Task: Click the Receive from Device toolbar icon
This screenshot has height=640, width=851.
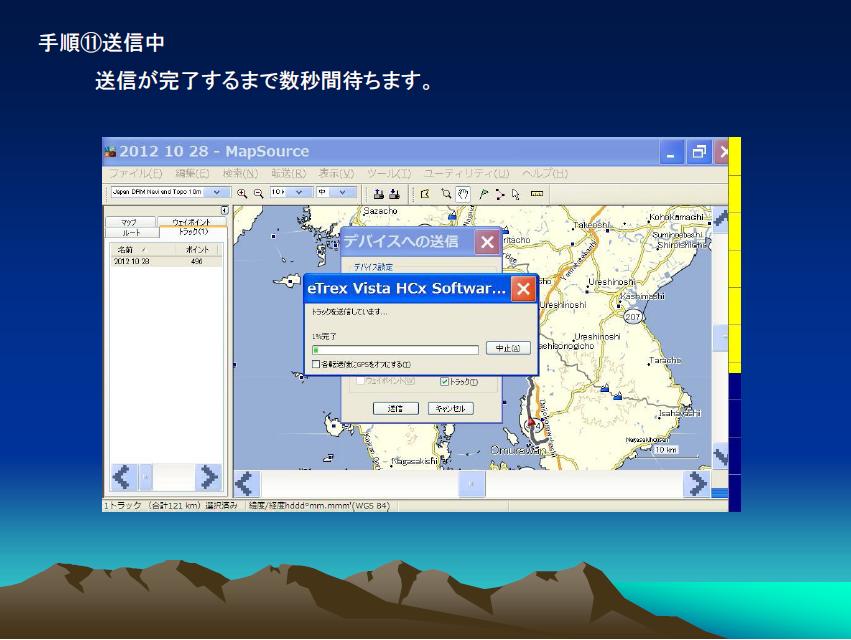Action: (395, 193)
